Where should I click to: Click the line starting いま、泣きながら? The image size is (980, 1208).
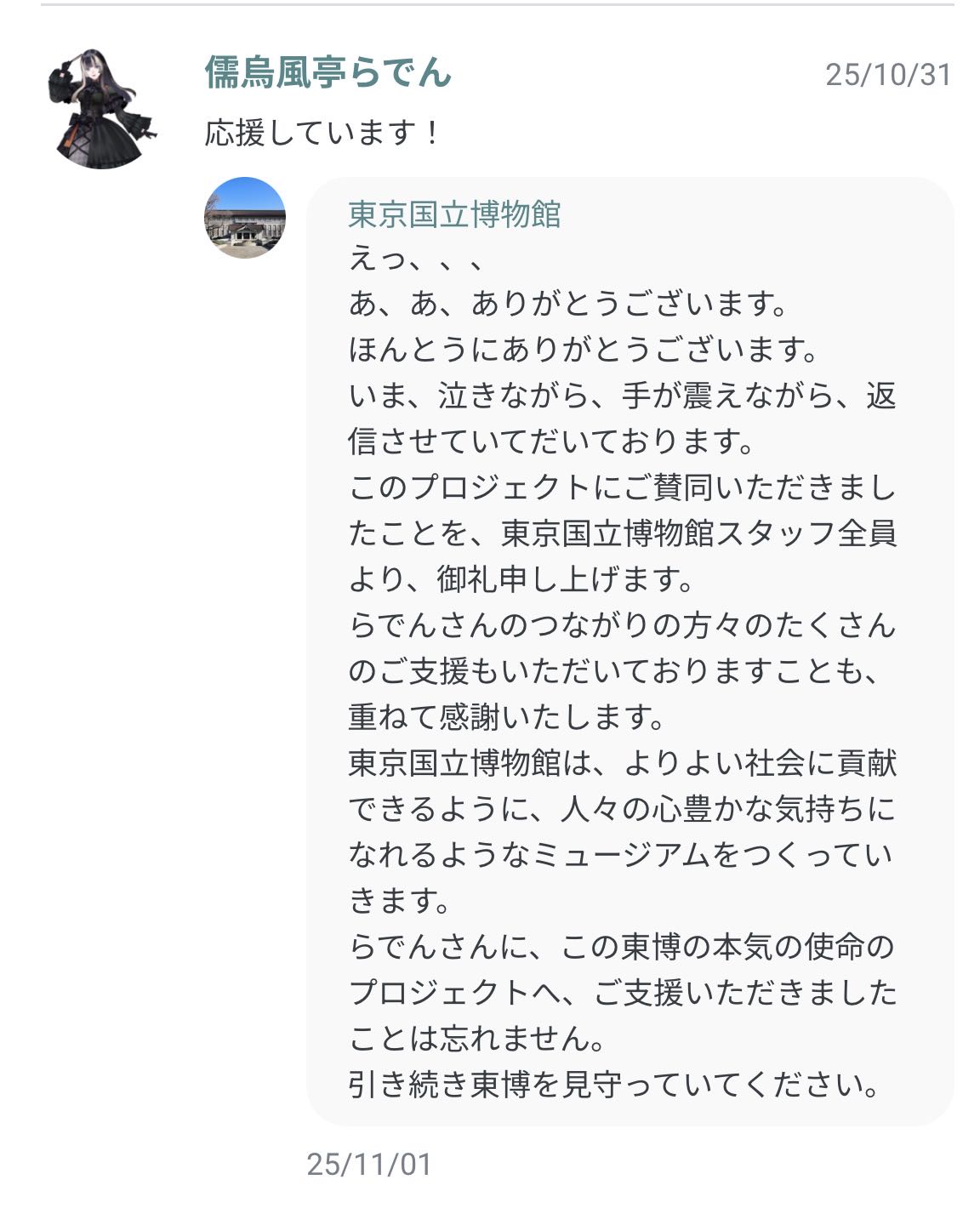tap(622, 396)
